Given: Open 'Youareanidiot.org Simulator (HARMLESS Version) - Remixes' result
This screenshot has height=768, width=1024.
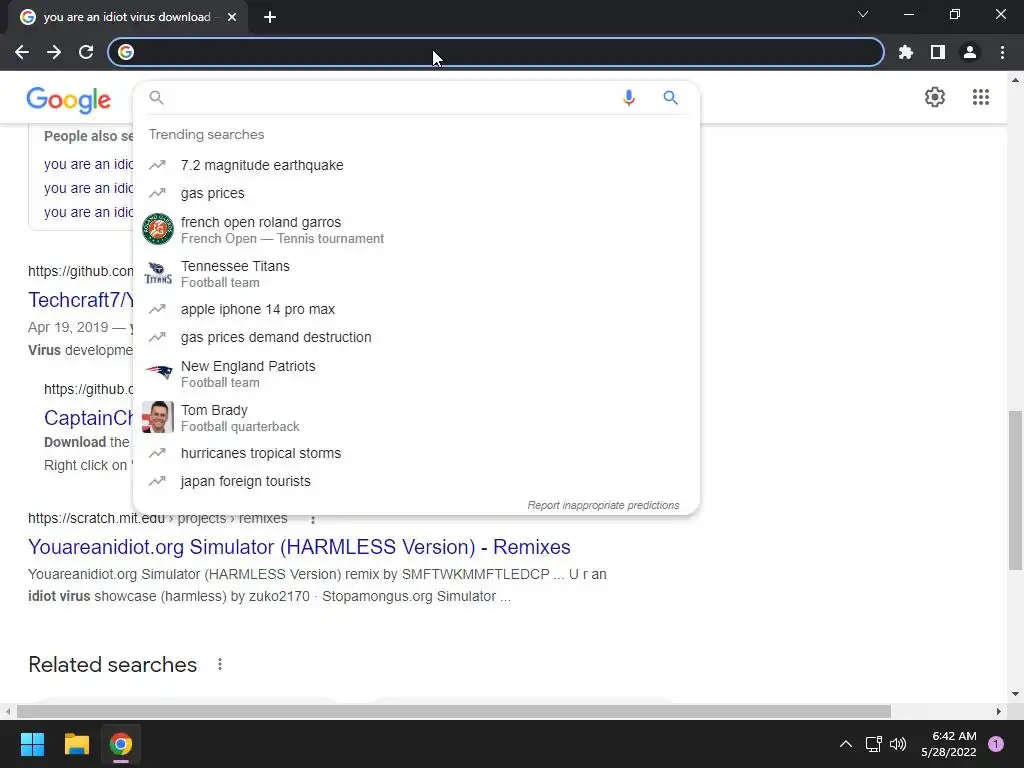Looking at the screenshot, I should click(x=299, y=547).
